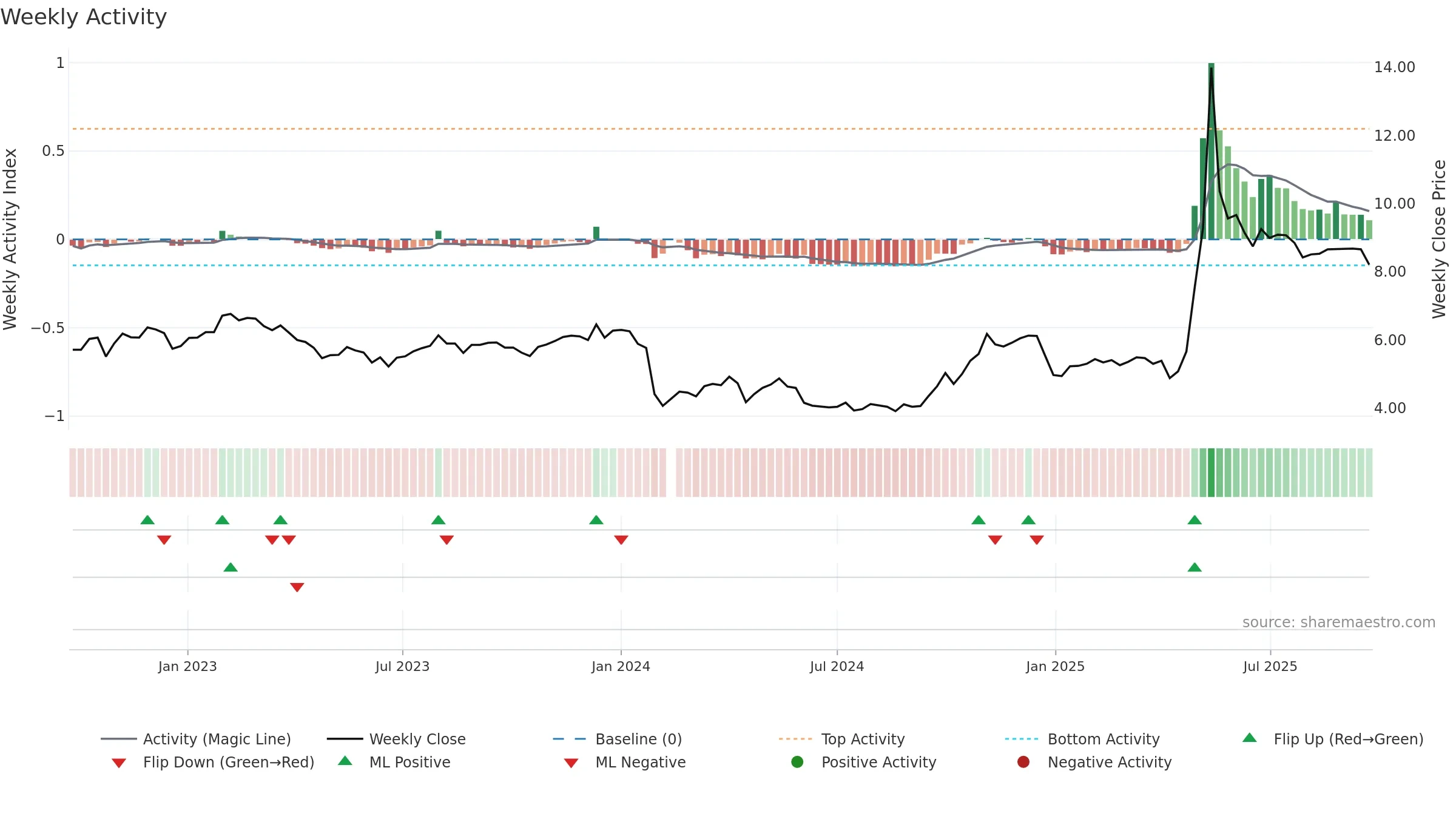Screen dimensions: 1456x819
Task: Toggle Top Activity legend entry
Action: pyautogui.click(x=841, y=739)
